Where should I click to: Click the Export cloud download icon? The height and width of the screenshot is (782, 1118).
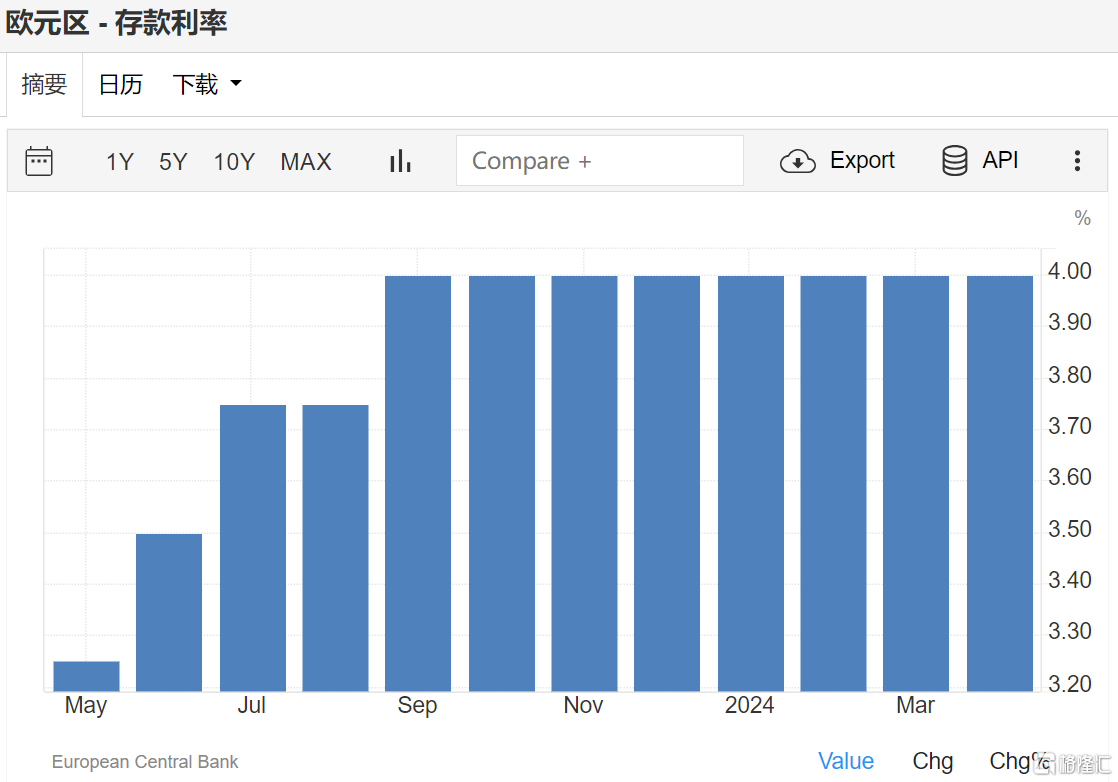pos(797,160)
